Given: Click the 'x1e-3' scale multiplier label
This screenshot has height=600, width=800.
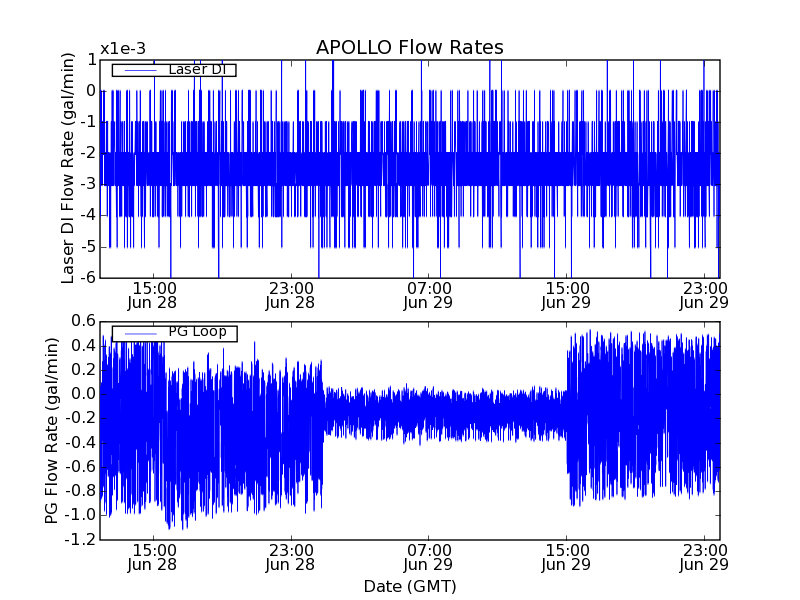Looking at the screenshot, I should coord(123,48).
